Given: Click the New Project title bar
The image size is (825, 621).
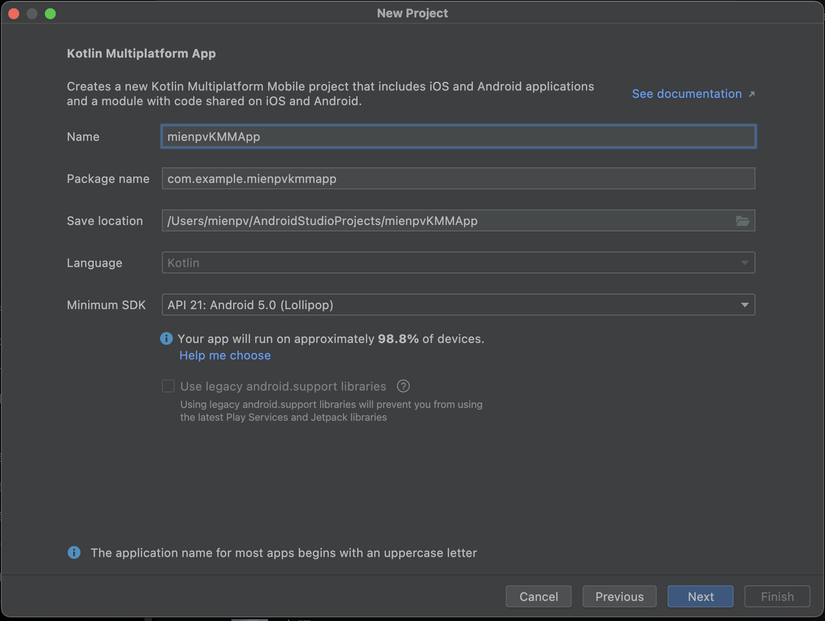Looking at the screenshot, I should [412, 13].
